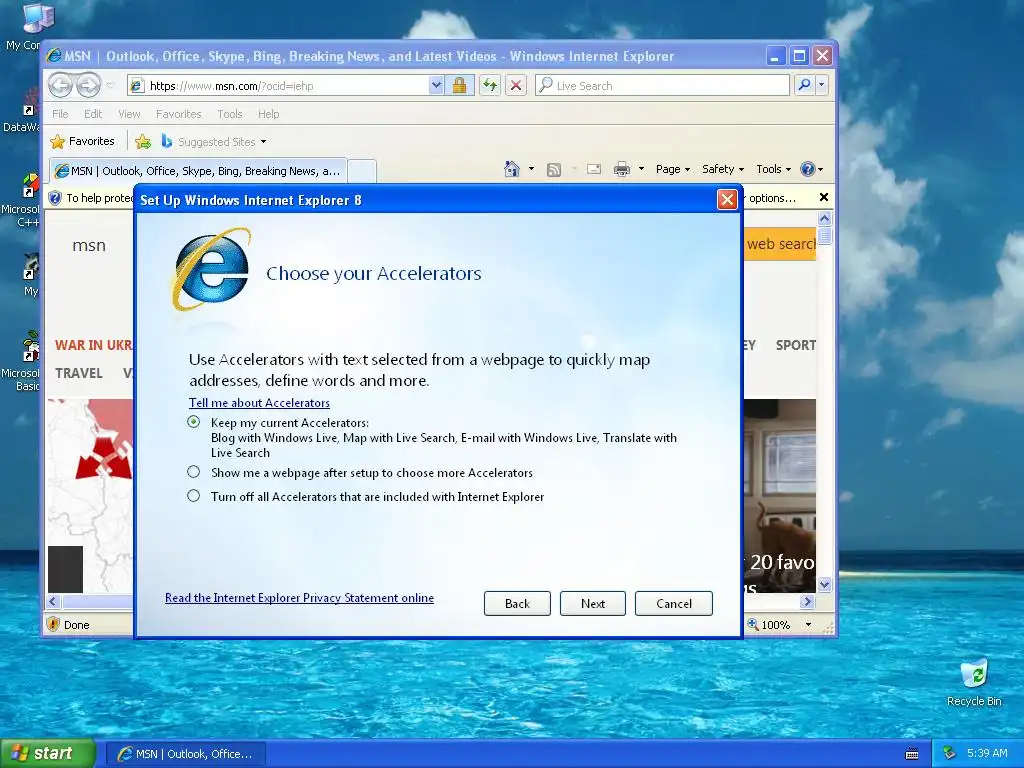This screenshot has height=768, width=1024.
Task: Refresh the page with green arrows icon
Action: [490, 86]
